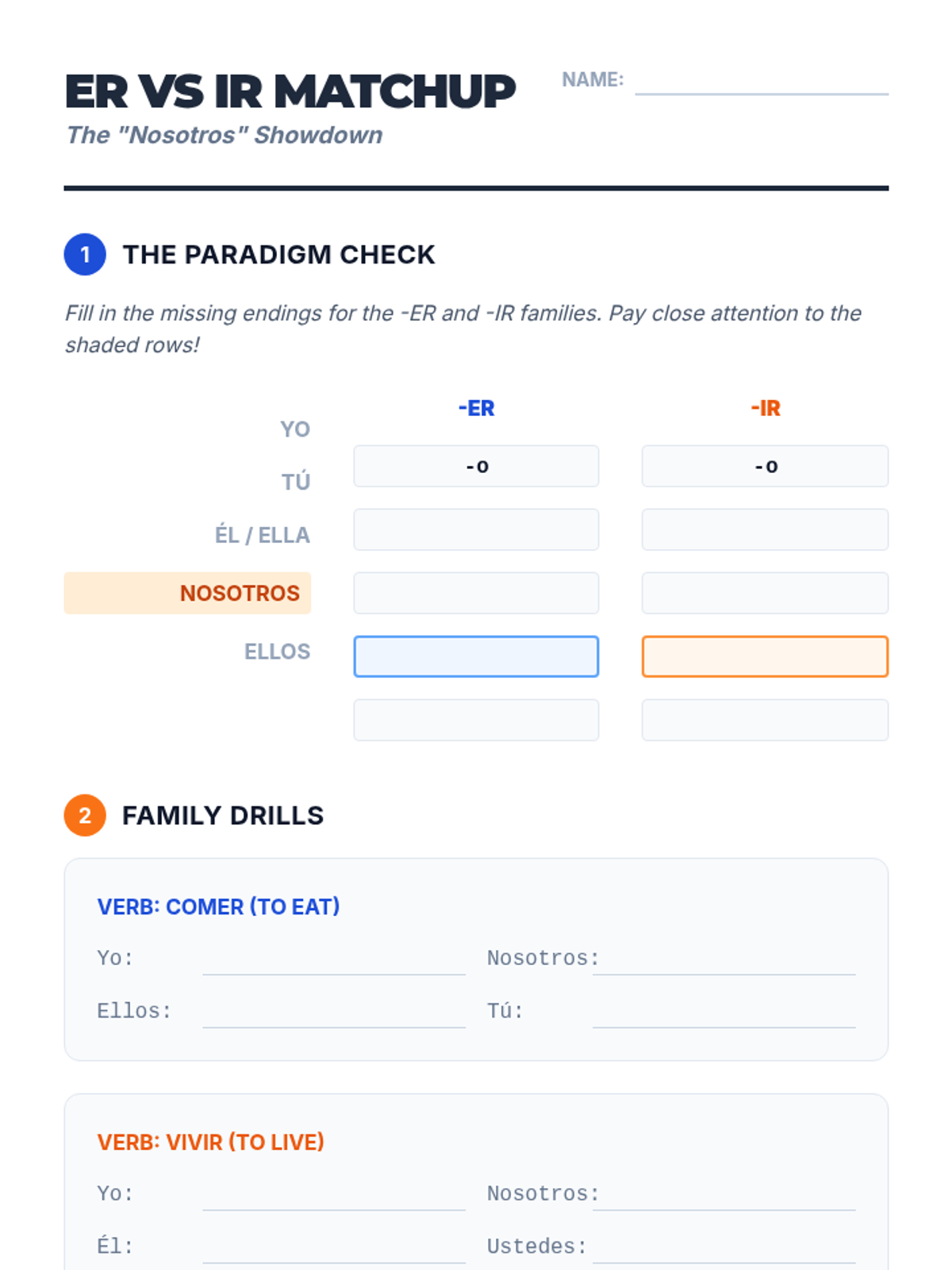Screen dimensions: 952x1270
Task: Select the orange-highlighted -IR ending box
Action: [x=765, y=656]
